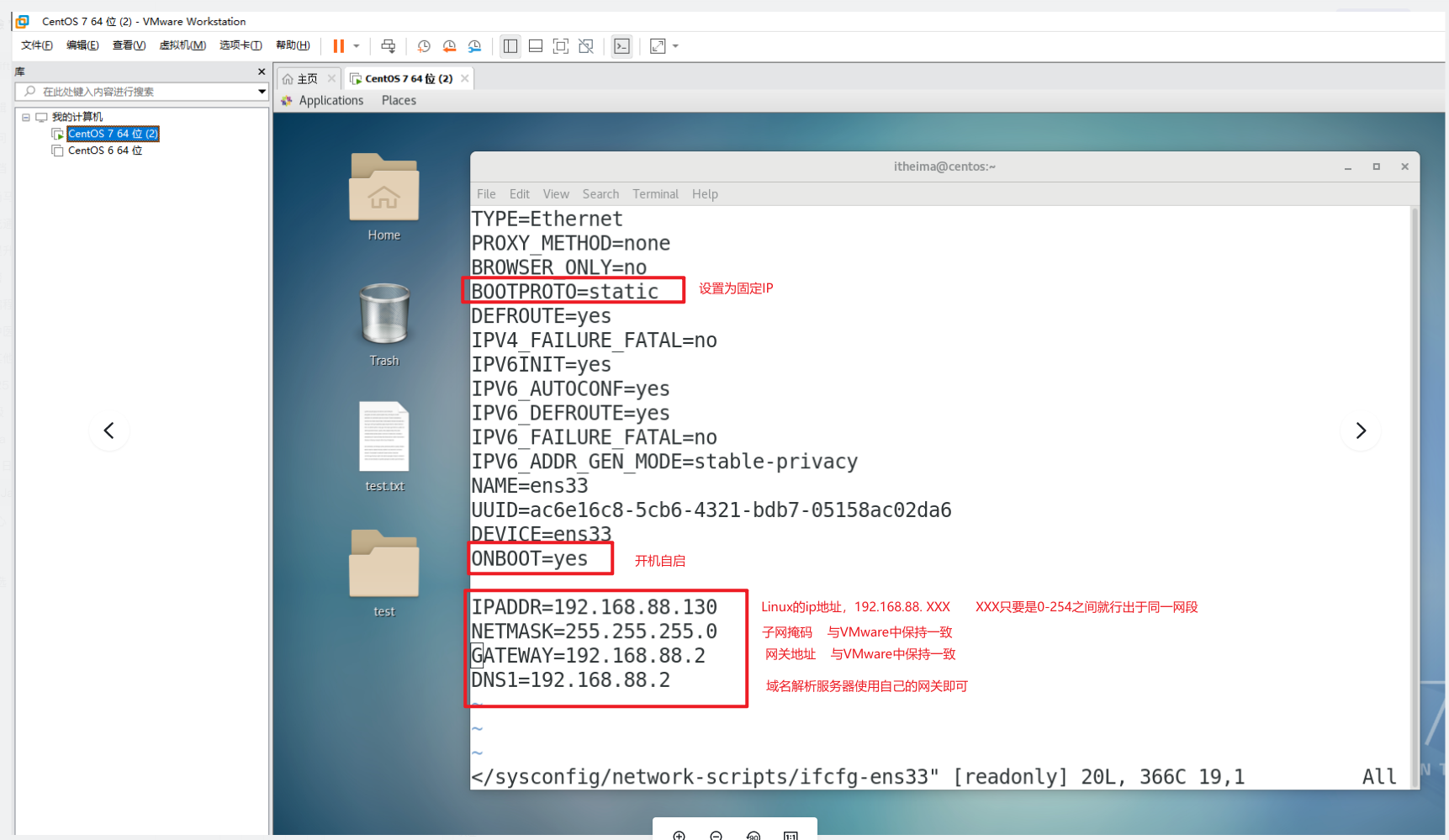Open the suspend button dropdown arrow
Image resolution: width=1449 pixels, height=840 pixels.
tap(357, 46)
